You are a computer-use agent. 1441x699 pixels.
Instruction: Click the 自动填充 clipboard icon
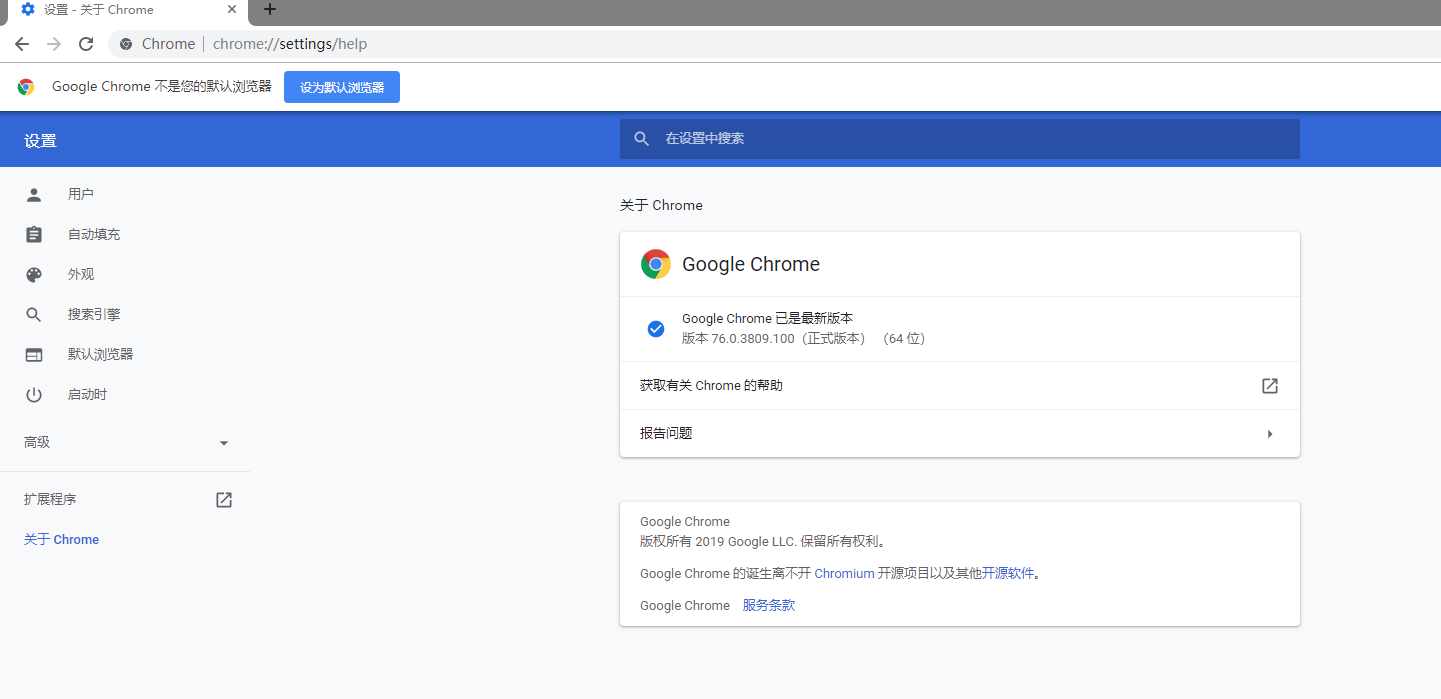(34, 235)
